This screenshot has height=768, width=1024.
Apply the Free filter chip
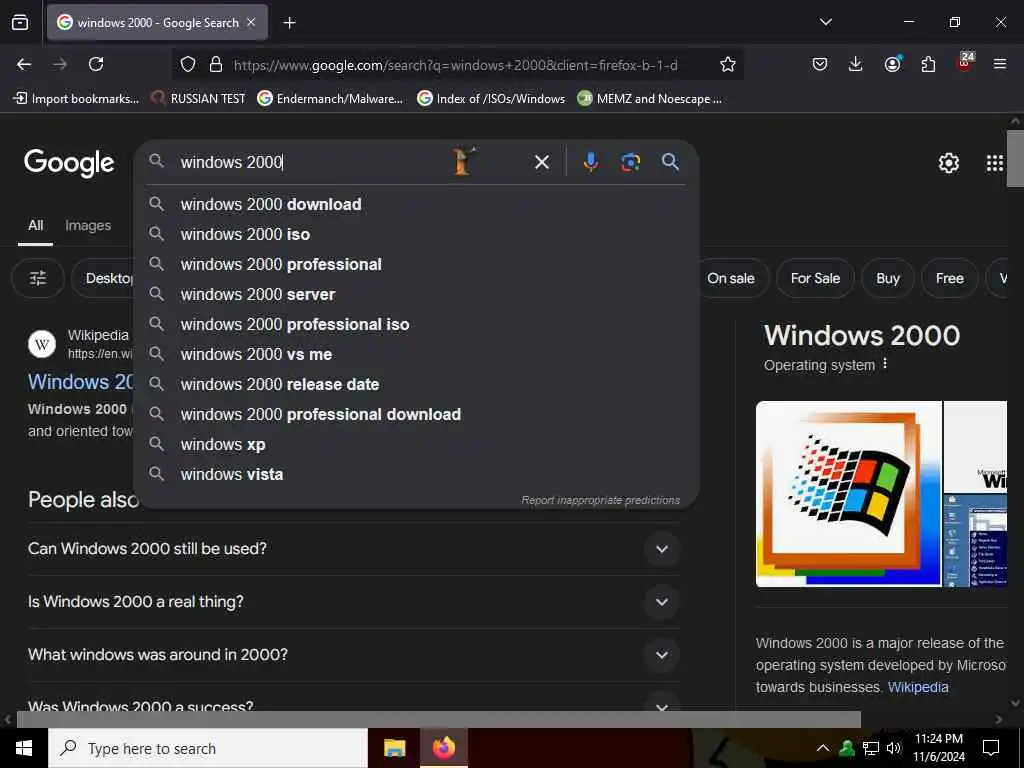coord(950,278)
